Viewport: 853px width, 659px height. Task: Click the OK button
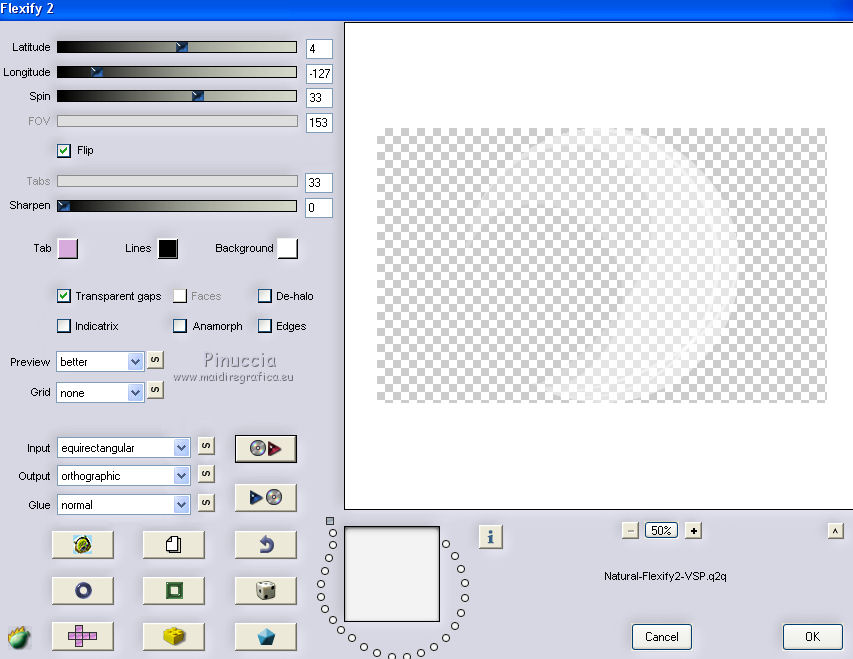pos(813,637)
